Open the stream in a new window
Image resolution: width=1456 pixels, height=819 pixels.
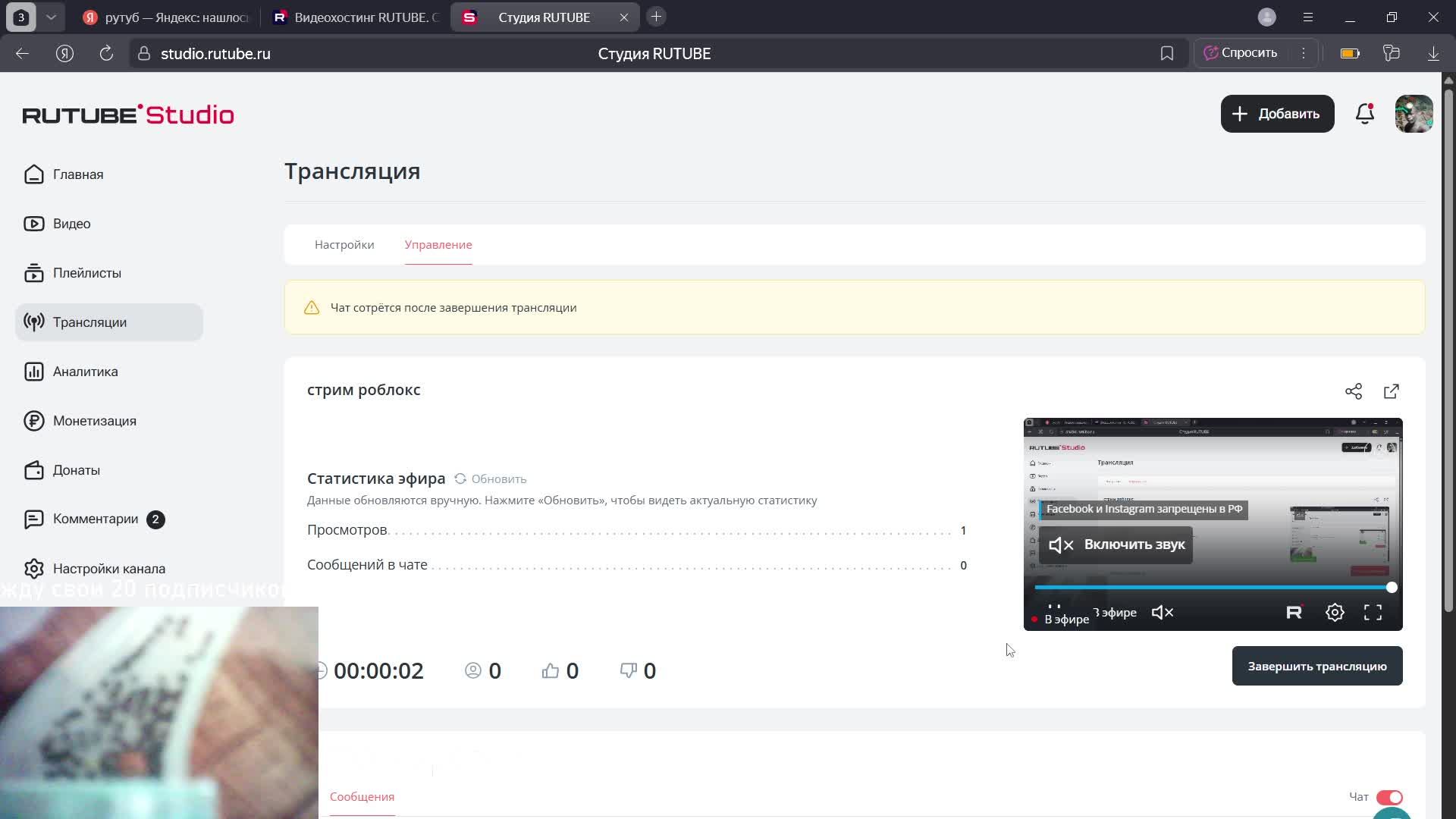pyautogui.click(x=1392, y=391)
